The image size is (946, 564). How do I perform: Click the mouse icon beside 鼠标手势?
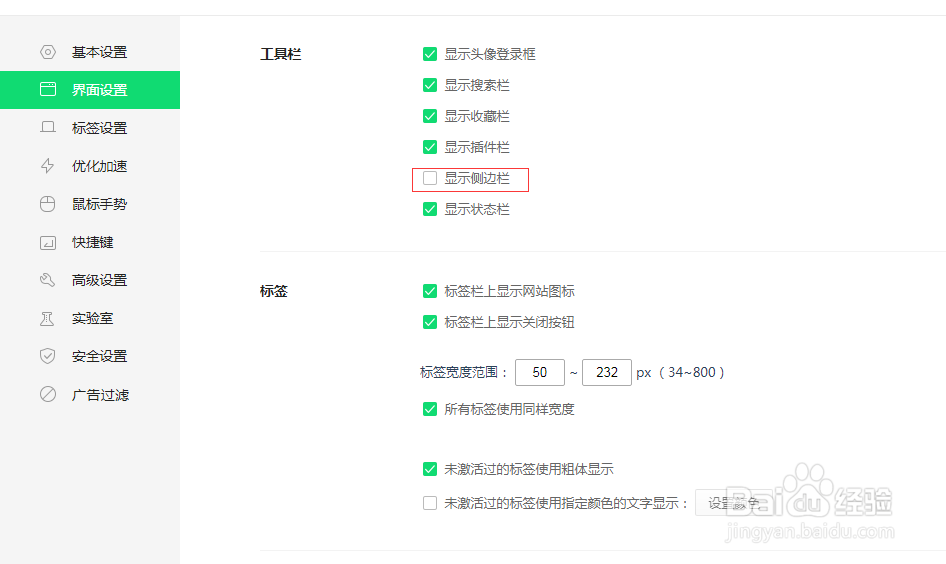pos(47,204)
